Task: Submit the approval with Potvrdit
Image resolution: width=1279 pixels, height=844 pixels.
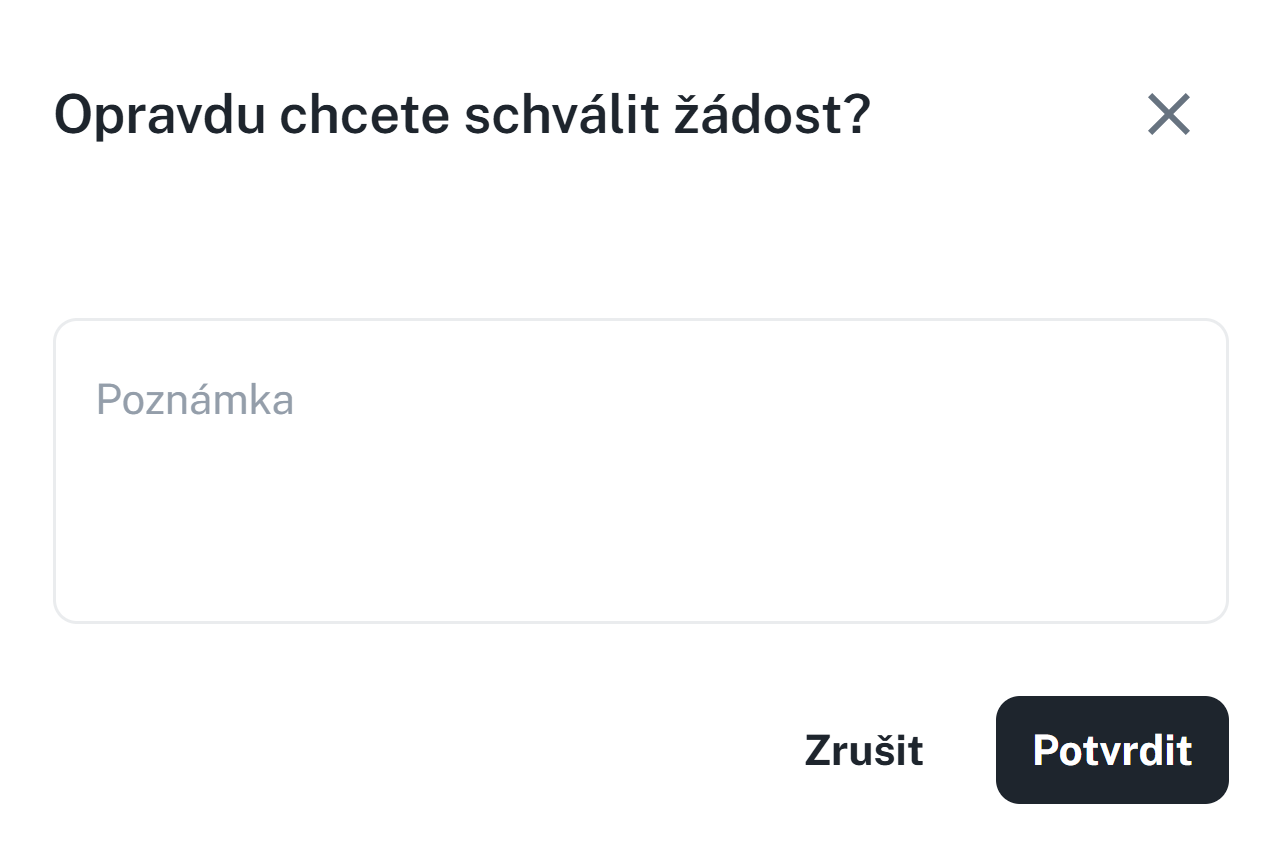Action: (x=1111, y=750)
